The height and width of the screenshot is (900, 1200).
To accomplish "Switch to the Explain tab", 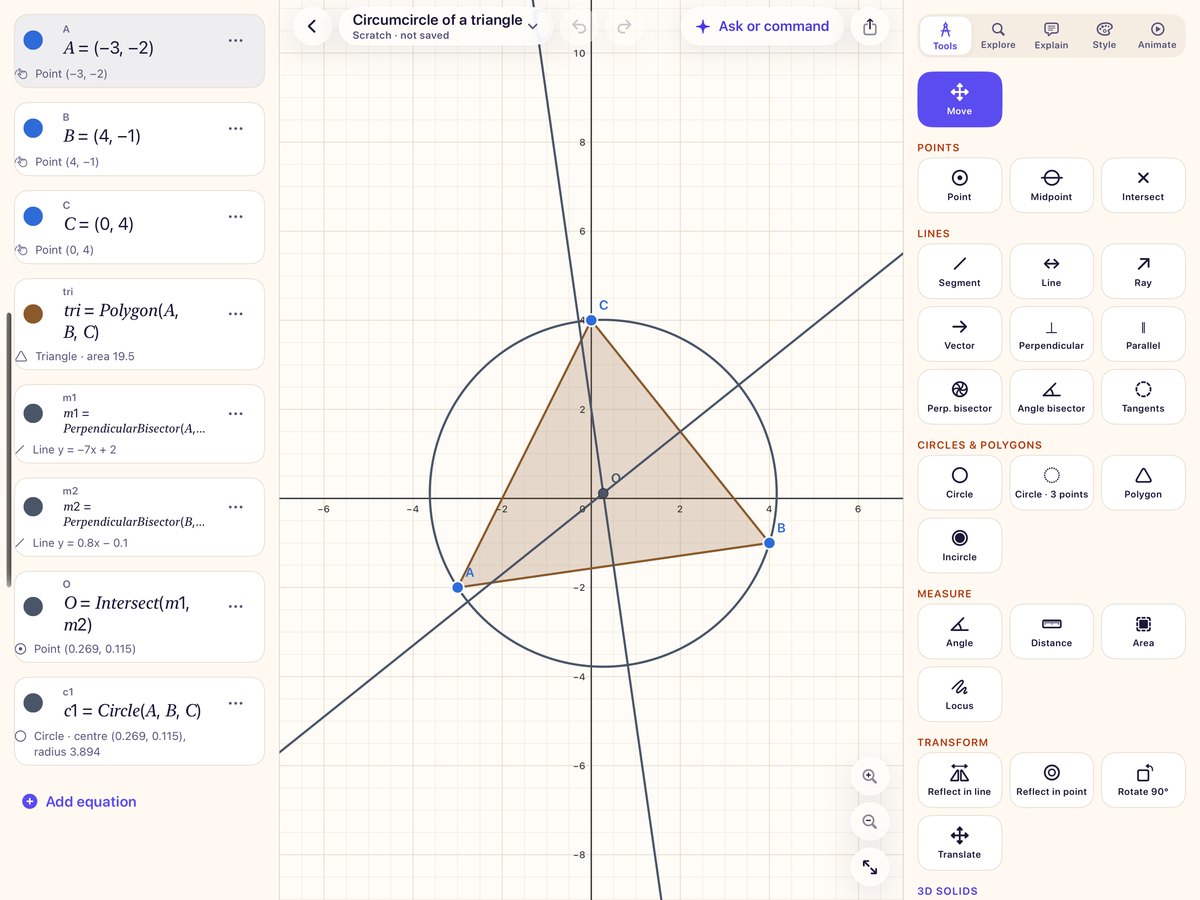I will 1051,35.
